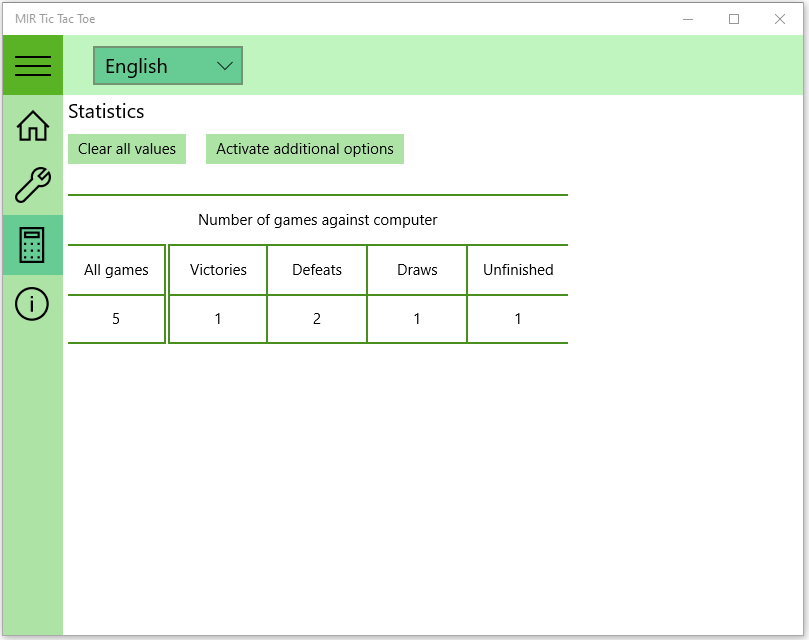809x640 pixels.
Task: Activate additional options
Action: pyautogui.click(x=304, y=148)
